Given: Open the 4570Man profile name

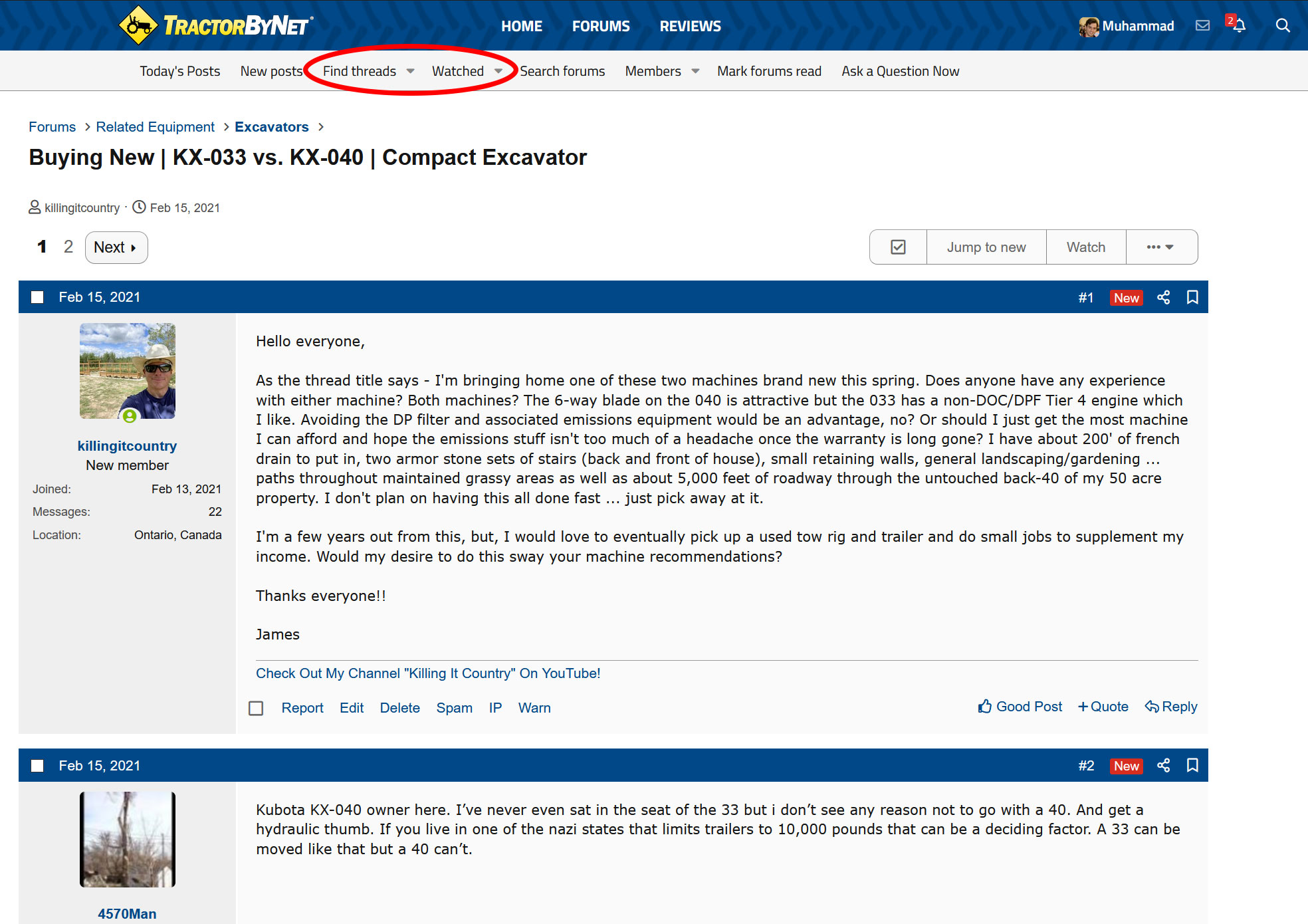Looking at the screenshot, I should 127,914.
